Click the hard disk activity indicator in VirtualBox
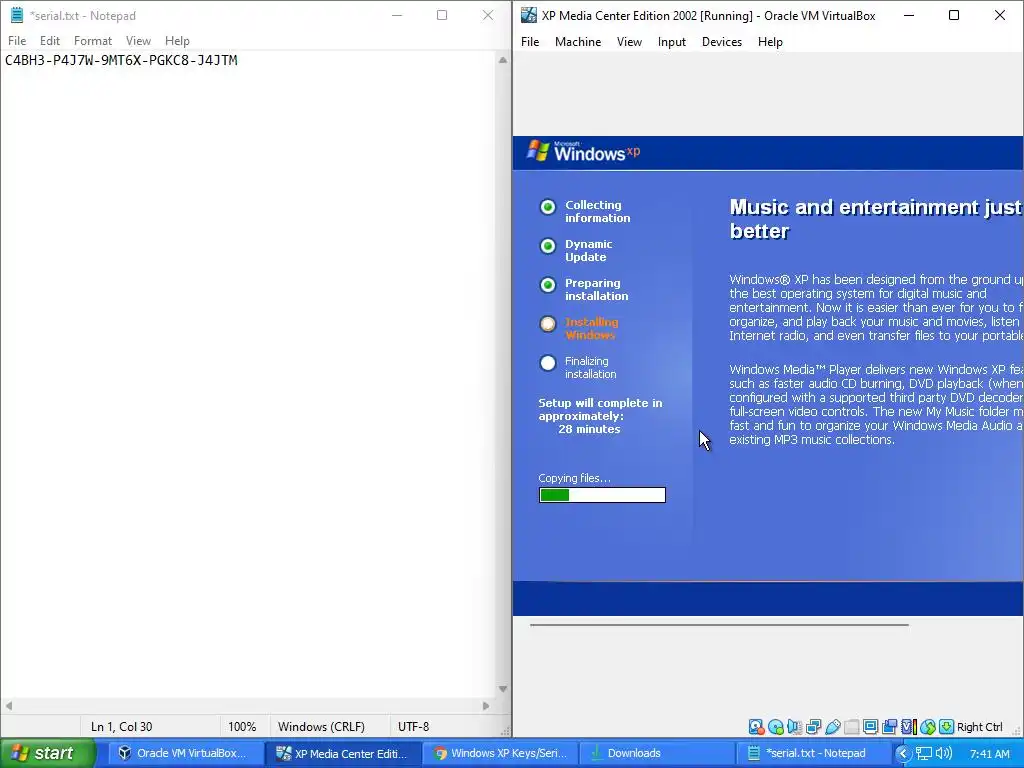 point(756,727)
